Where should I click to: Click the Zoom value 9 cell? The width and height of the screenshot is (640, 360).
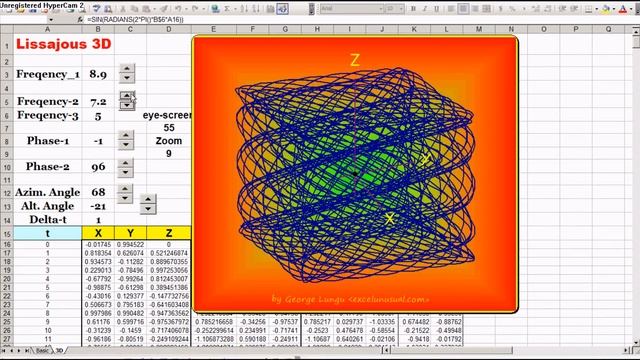click(169, 154)
